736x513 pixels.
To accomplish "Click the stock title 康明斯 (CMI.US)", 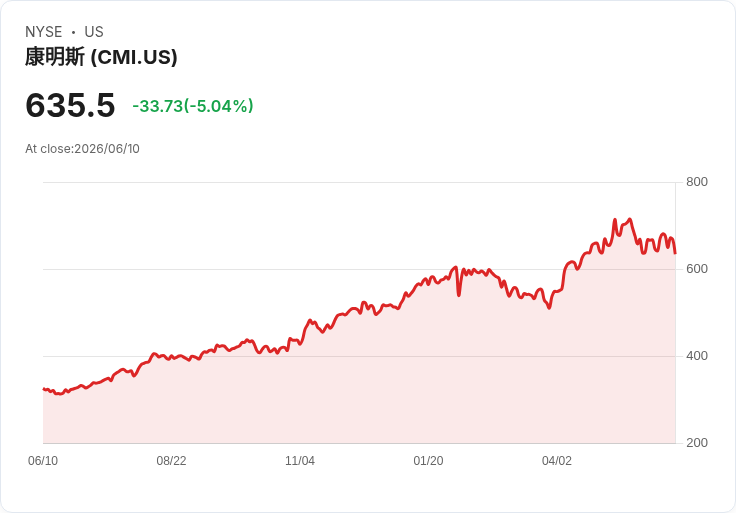I will 101,57.
